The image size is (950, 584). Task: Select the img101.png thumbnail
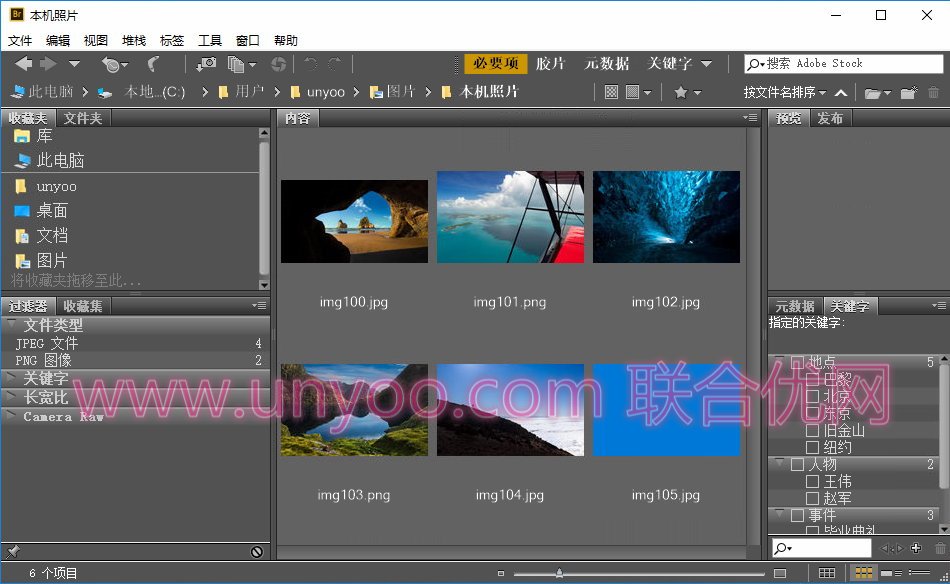510,217
